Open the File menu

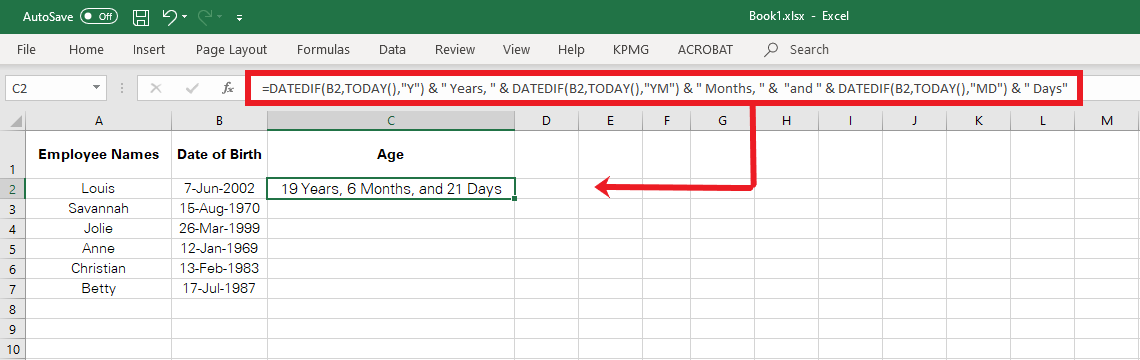26,49
